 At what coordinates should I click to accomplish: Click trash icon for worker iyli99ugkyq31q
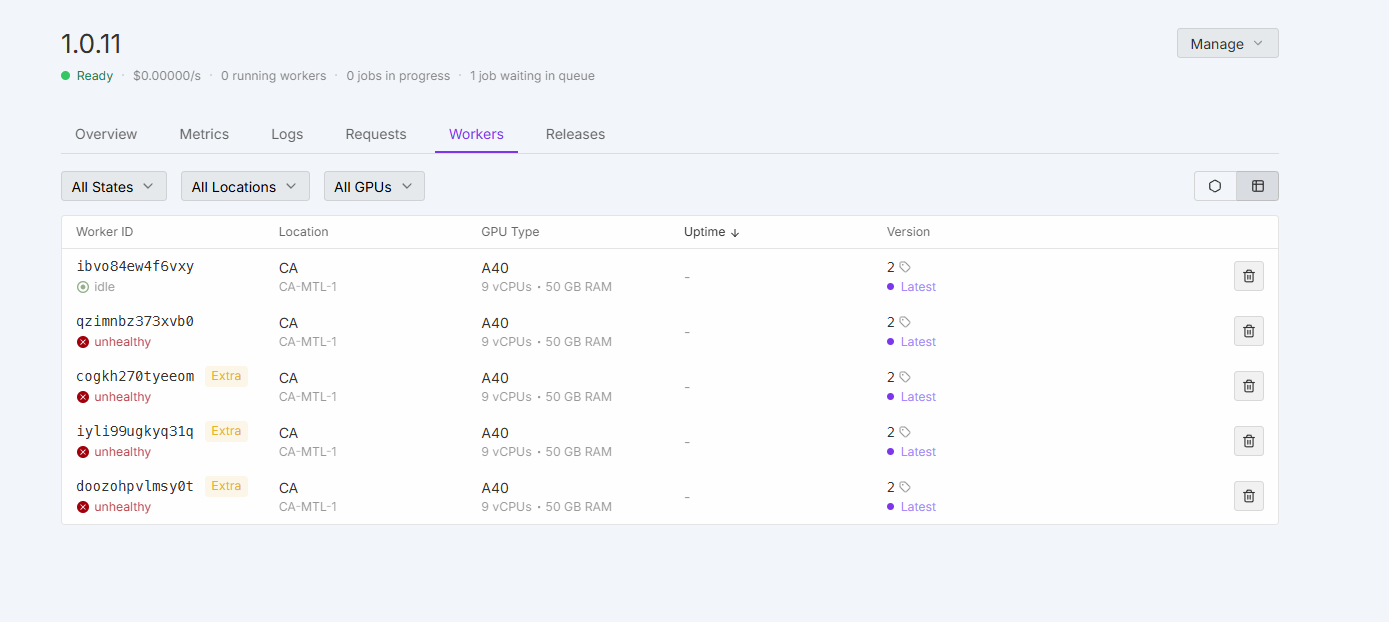1248,441
